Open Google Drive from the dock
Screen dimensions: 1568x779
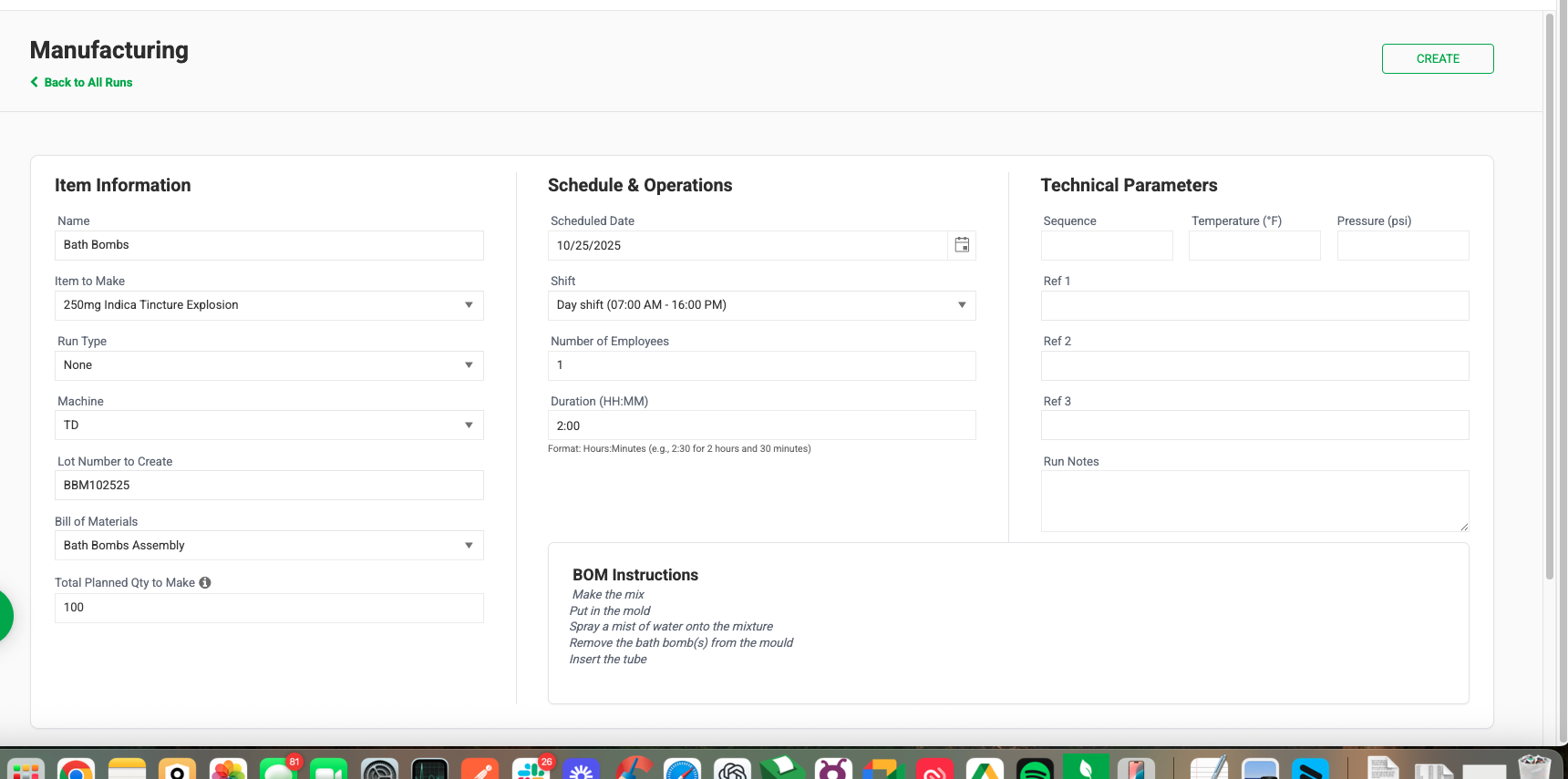[985, 771]
